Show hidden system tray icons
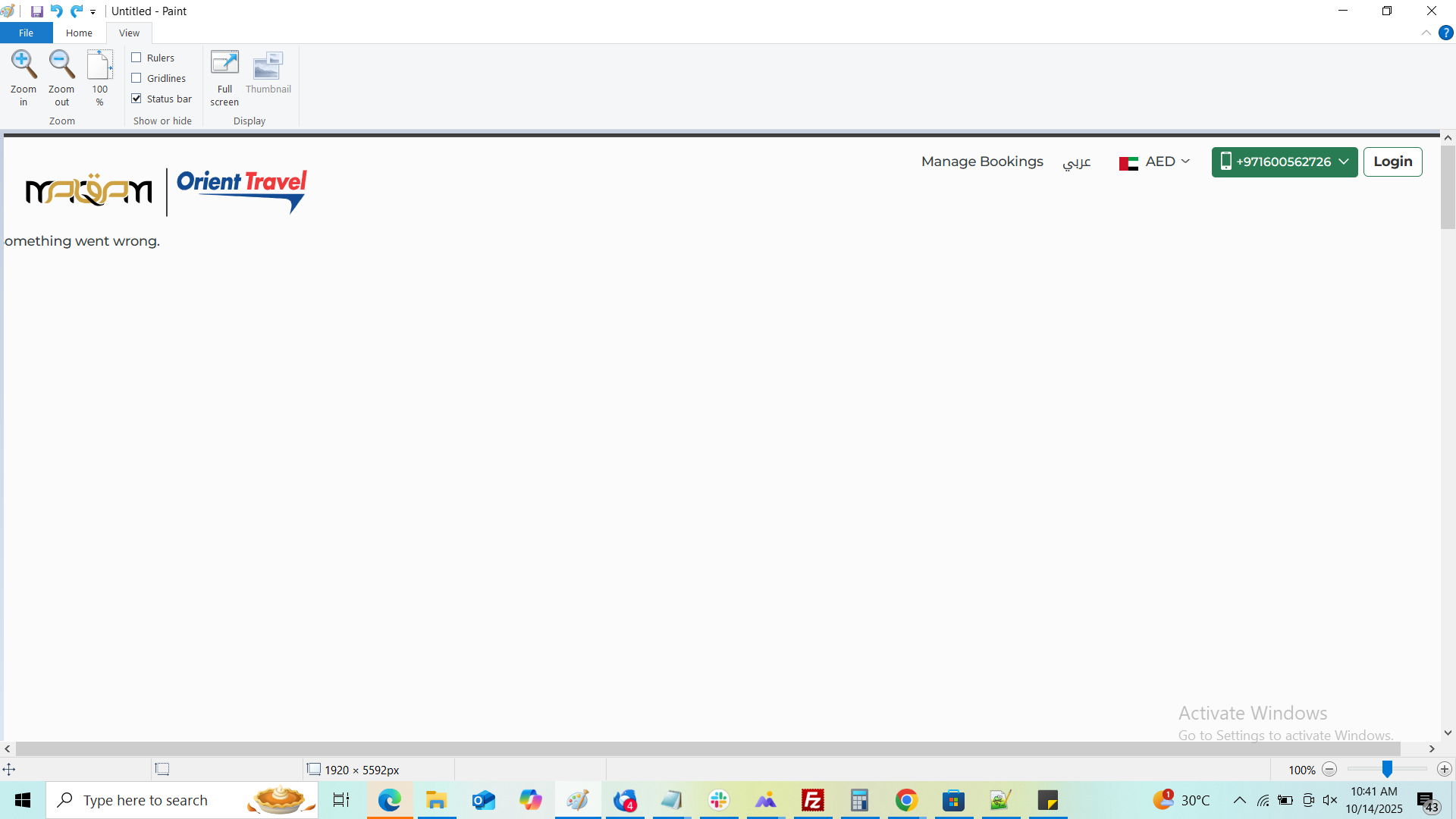 tap(1239, 800)
